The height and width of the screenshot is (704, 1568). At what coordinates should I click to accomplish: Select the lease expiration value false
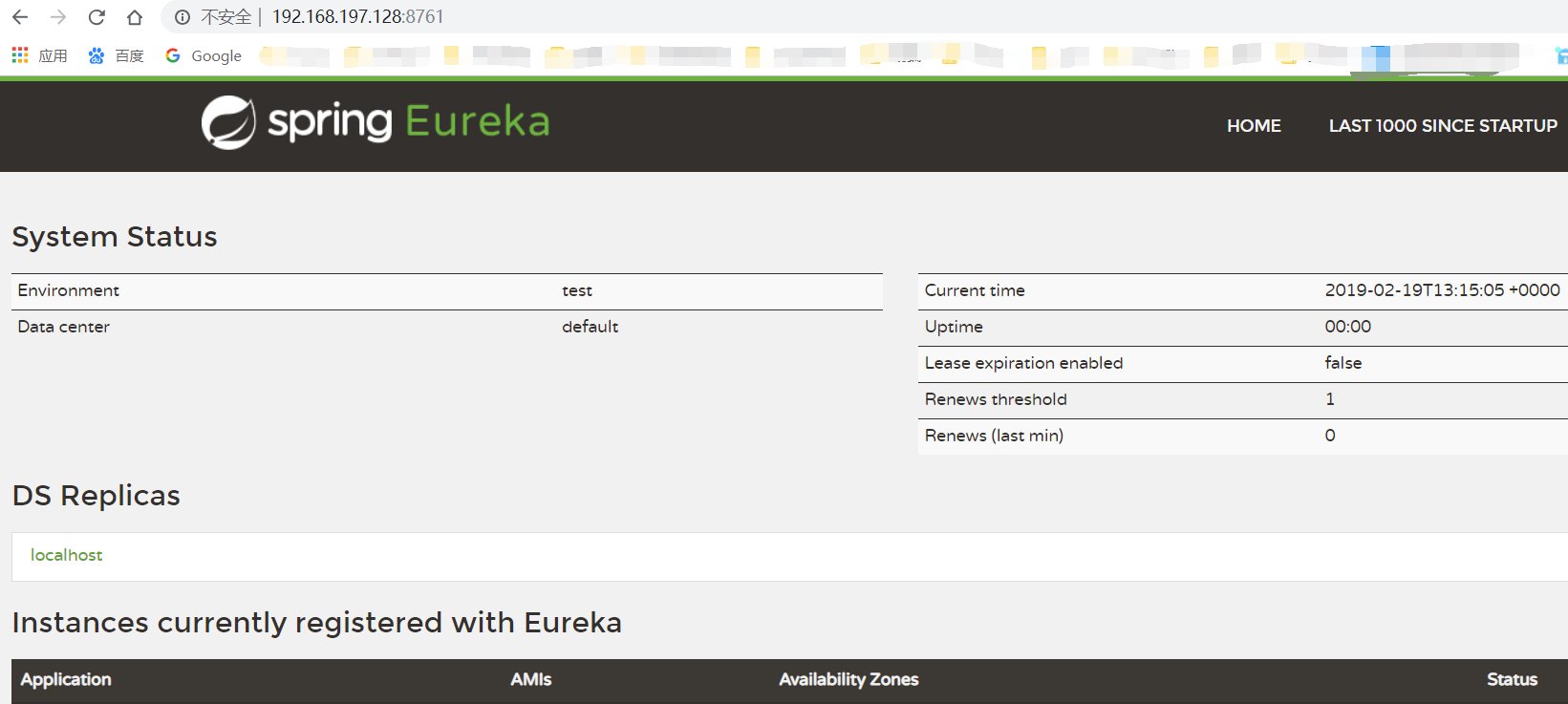point(1343,363)
